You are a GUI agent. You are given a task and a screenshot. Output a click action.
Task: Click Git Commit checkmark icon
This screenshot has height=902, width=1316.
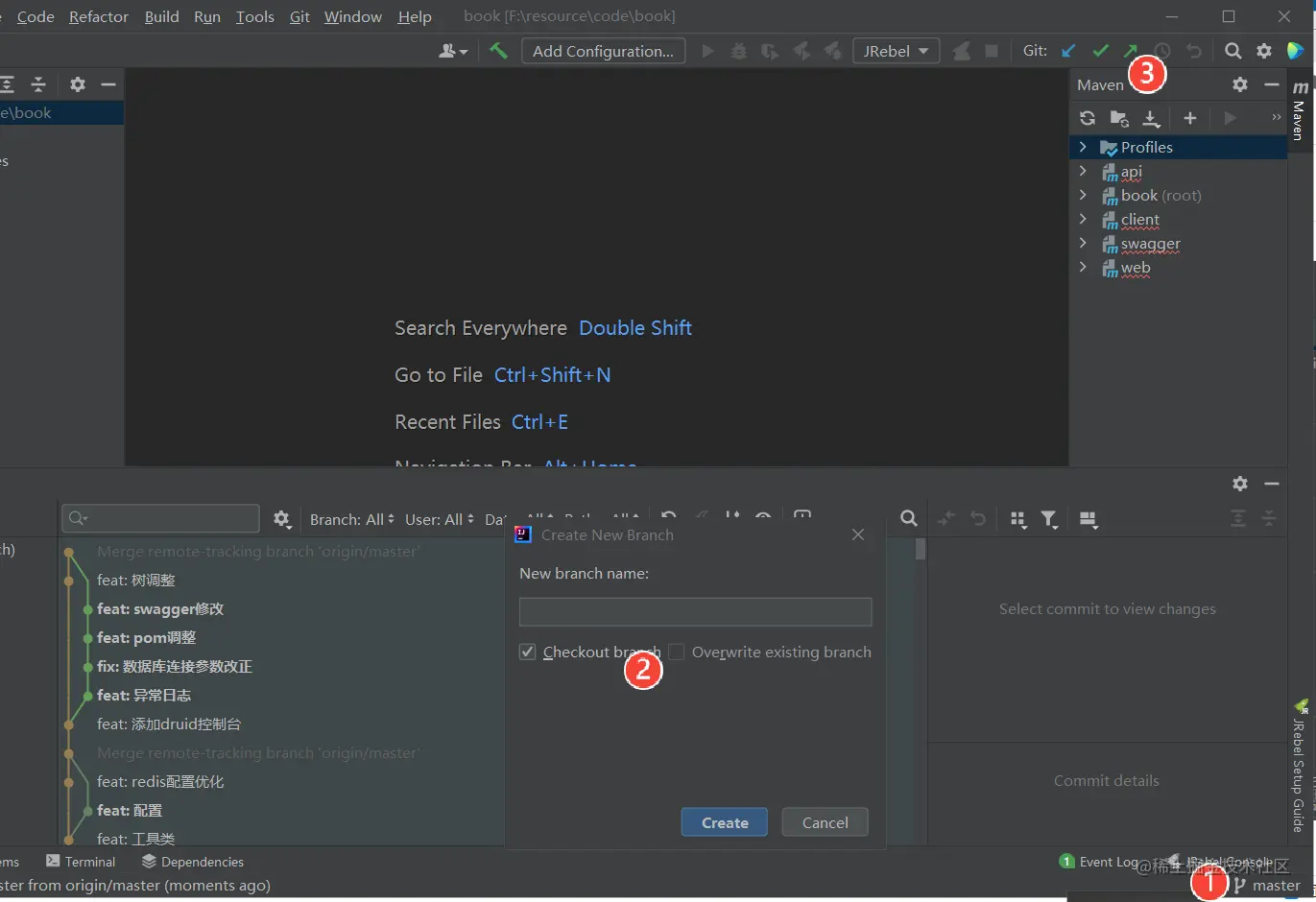pyautogui.click(x=1100, y=51)
